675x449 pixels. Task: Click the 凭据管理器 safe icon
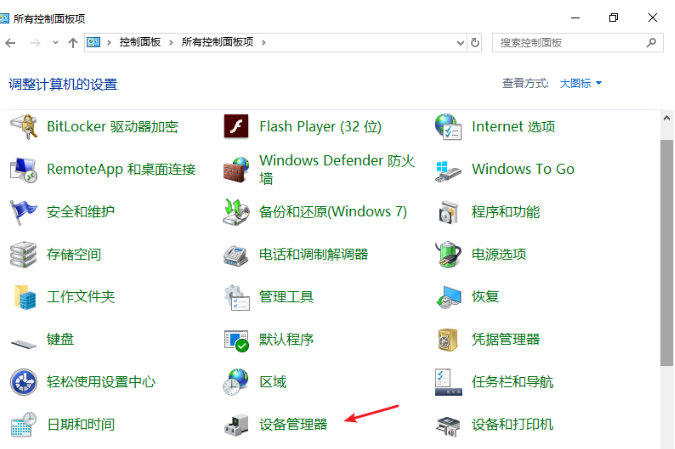448,340
